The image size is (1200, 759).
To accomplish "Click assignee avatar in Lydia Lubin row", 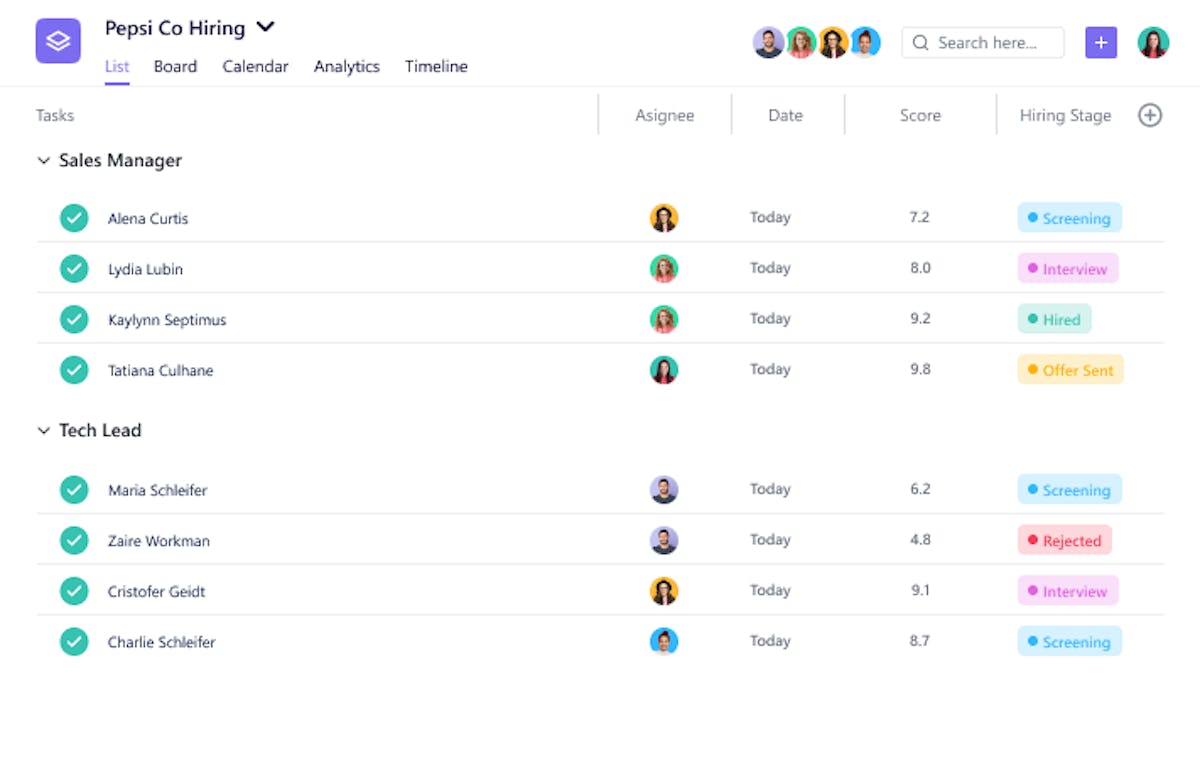I will coord(664,268).
